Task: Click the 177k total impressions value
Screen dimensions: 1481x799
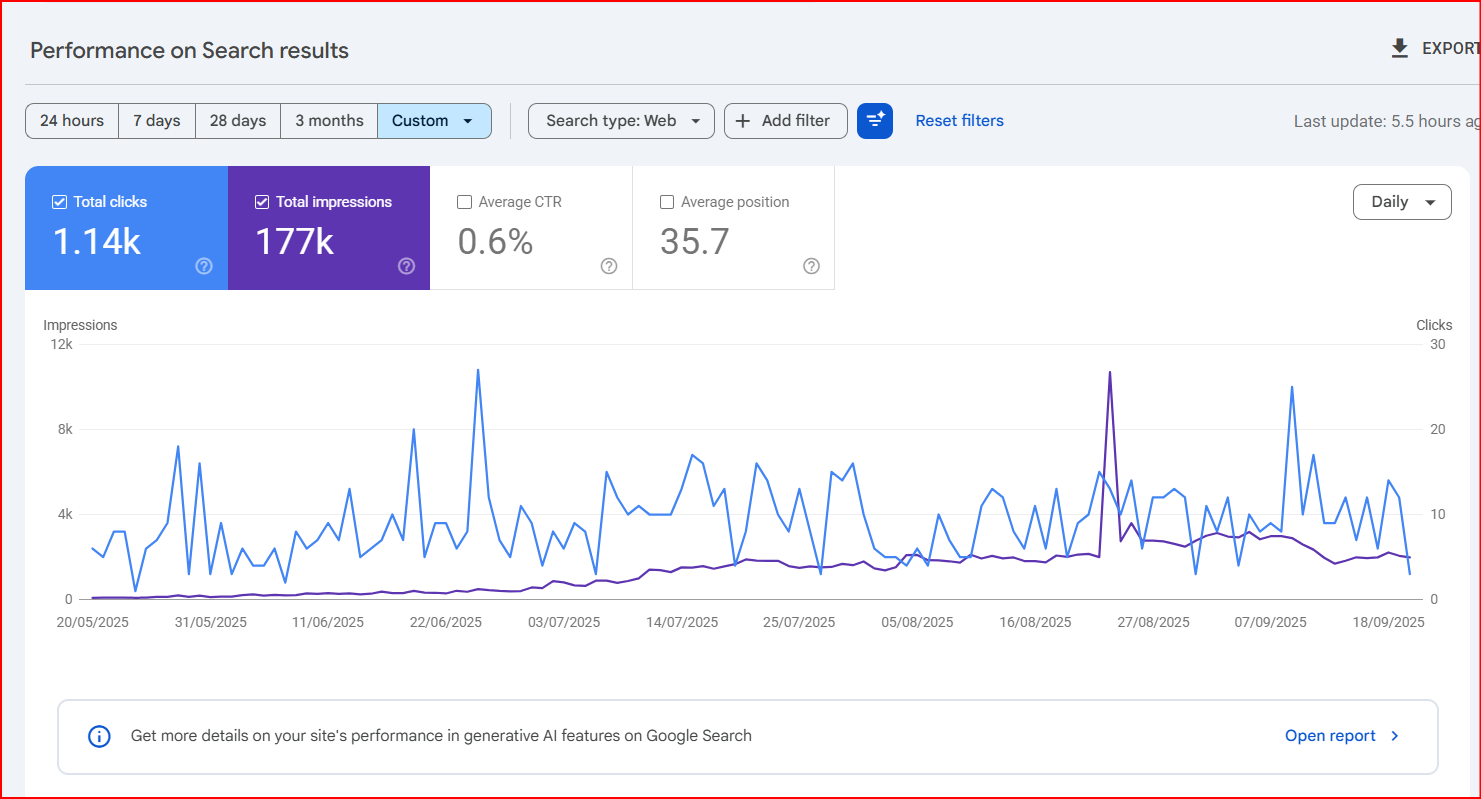Action: coord(295,242)
